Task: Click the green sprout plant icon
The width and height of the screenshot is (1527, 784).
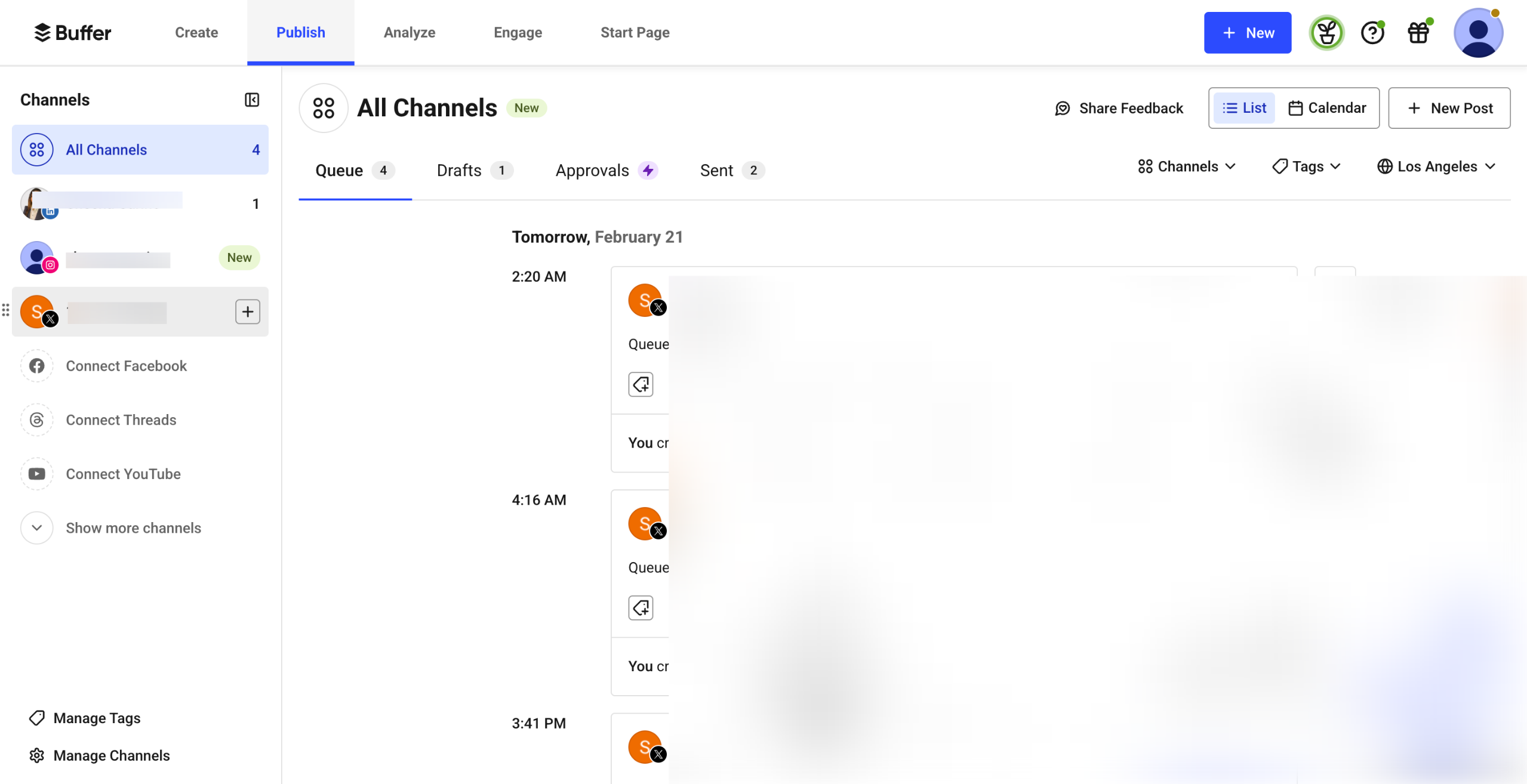Action: 1326,33
